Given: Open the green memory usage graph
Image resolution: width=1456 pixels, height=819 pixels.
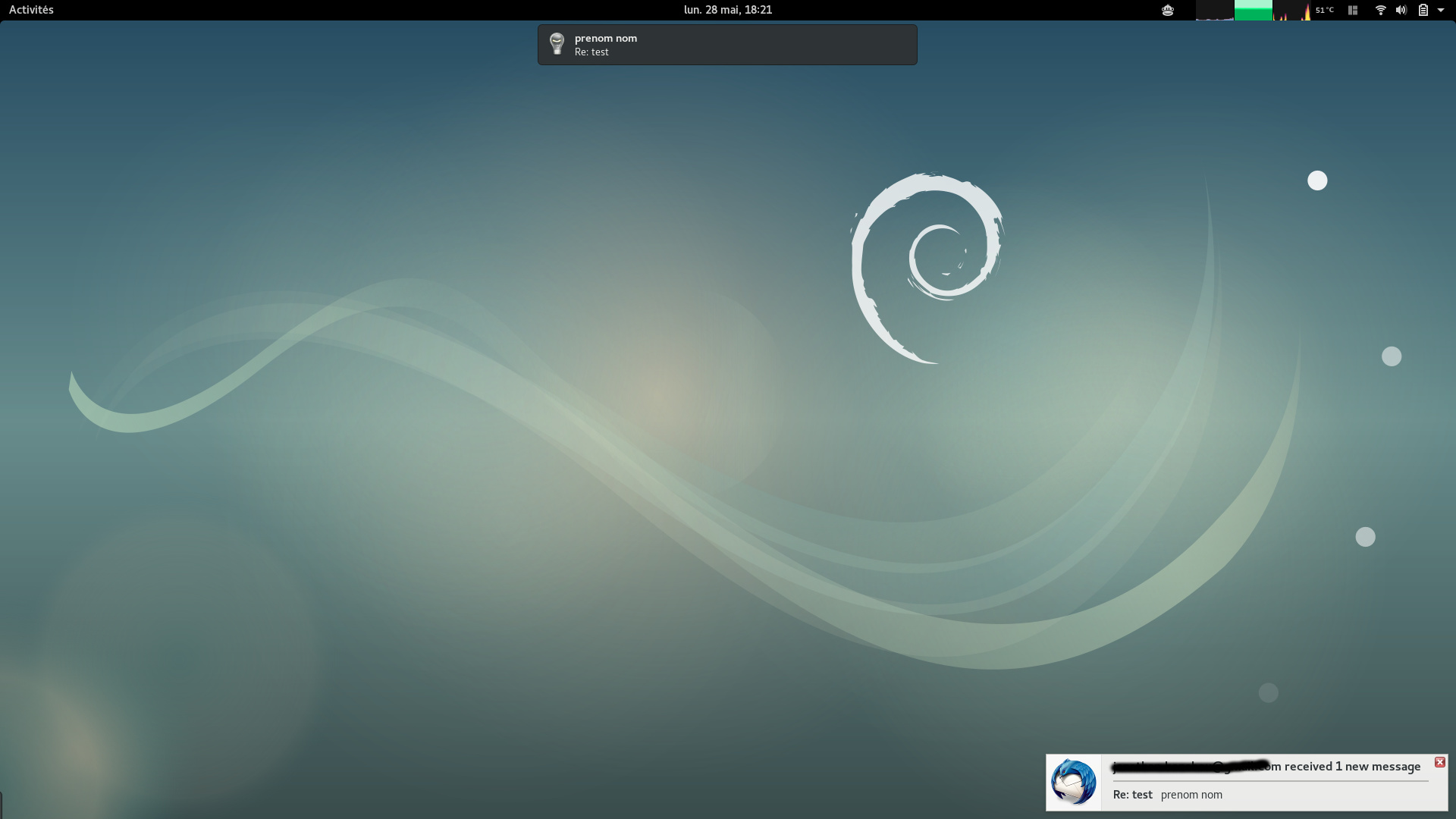Looking at the screenshot, I should [1254, 10].
